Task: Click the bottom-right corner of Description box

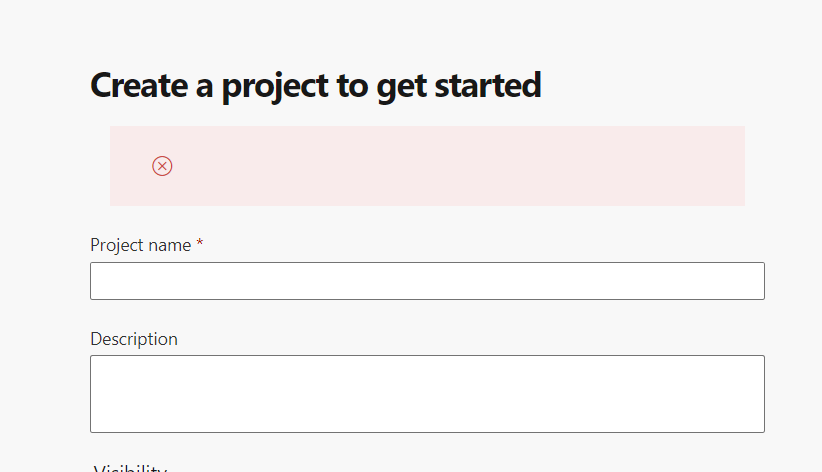Action: tap(759, 427)
